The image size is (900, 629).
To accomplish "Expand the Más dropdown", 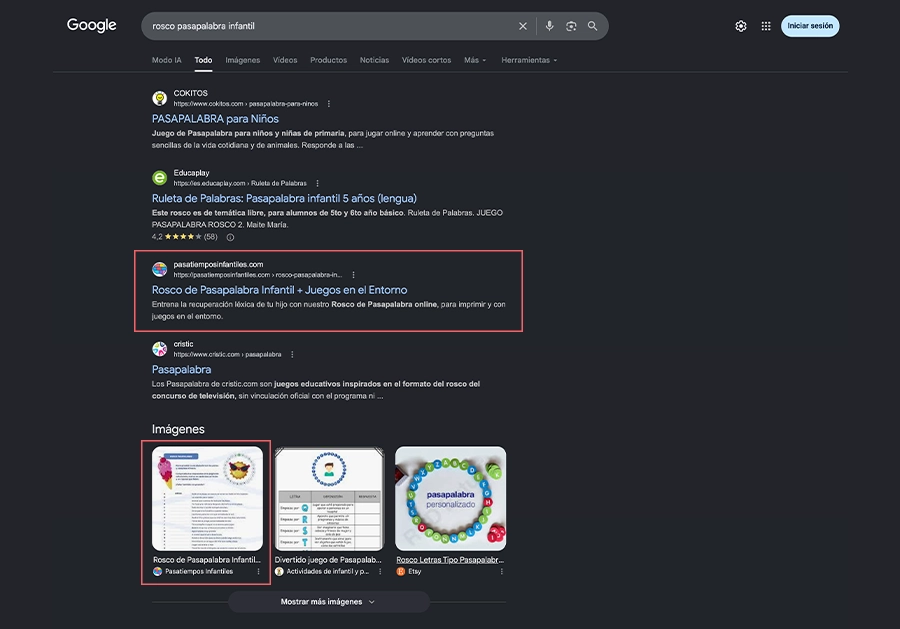I will click(475, 60).
